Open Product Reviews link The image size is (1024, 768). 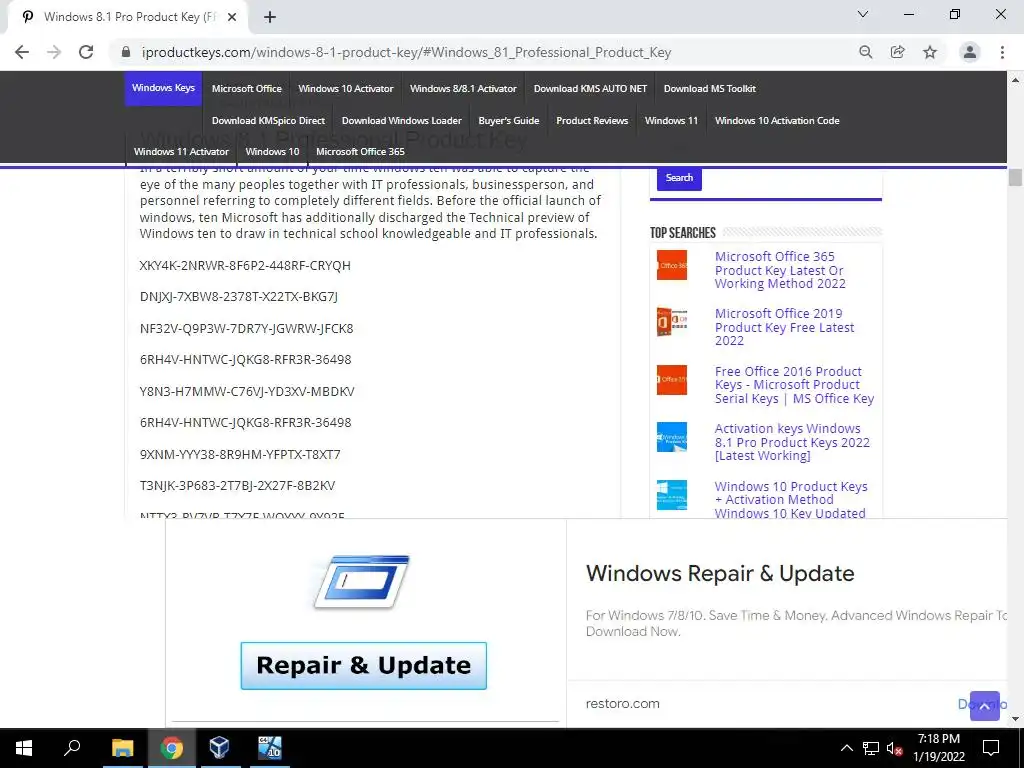pos(592,120)
